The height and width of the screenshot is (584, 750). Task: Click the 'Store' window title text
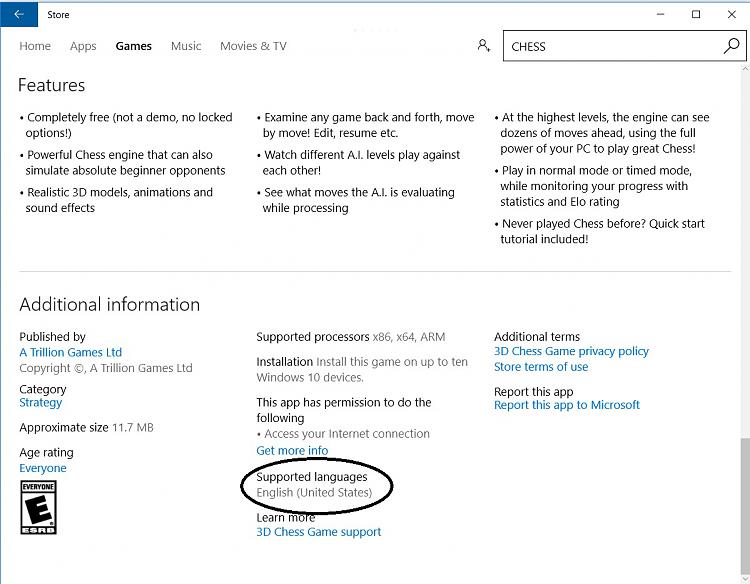pyautogui.click(x=58, y=15)
